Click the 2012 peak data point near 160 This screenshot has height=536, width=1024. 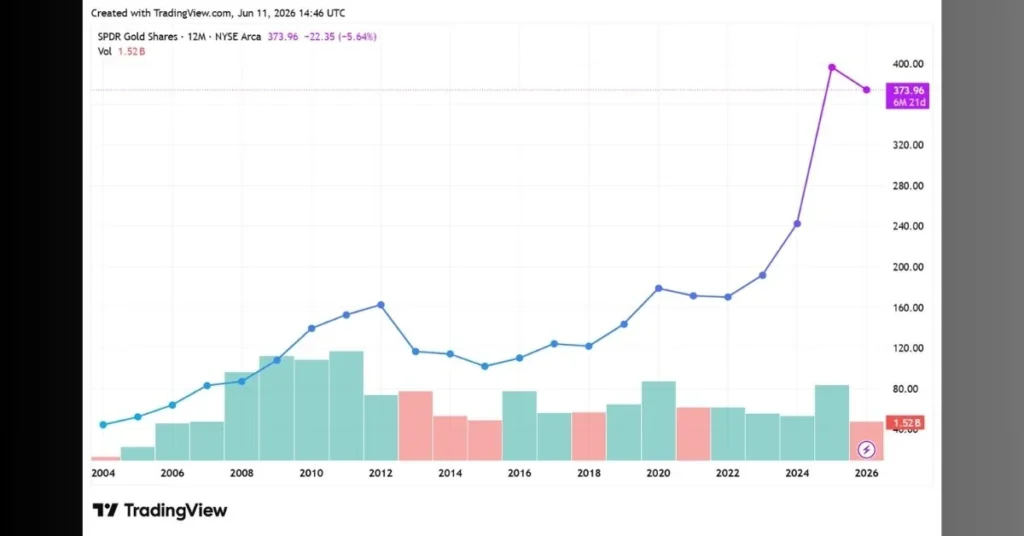[x=381, y=305]
